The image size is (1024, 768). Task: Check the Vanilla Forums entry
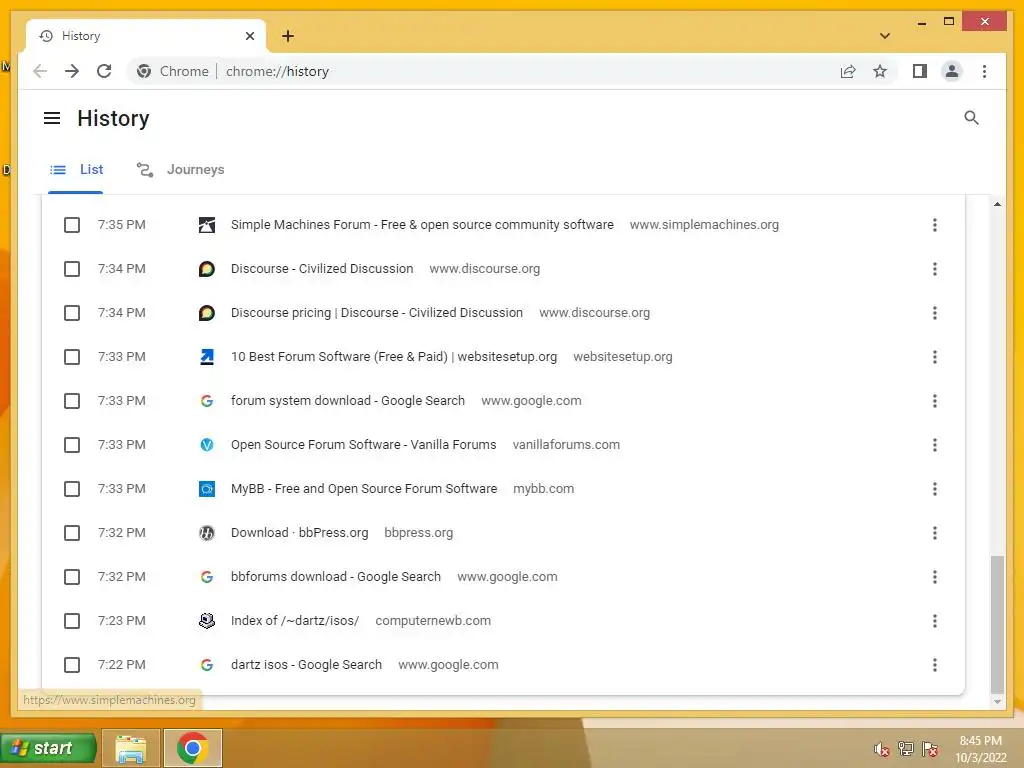[72, 445]
